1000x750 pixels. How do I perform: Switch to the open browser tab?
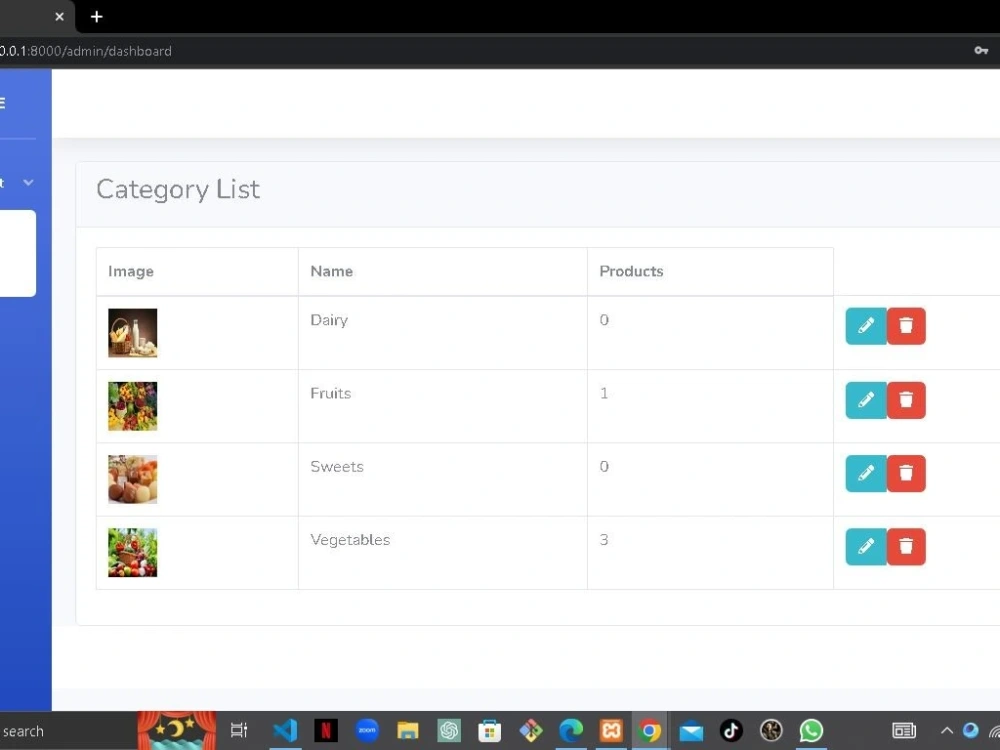click(30, 16)
